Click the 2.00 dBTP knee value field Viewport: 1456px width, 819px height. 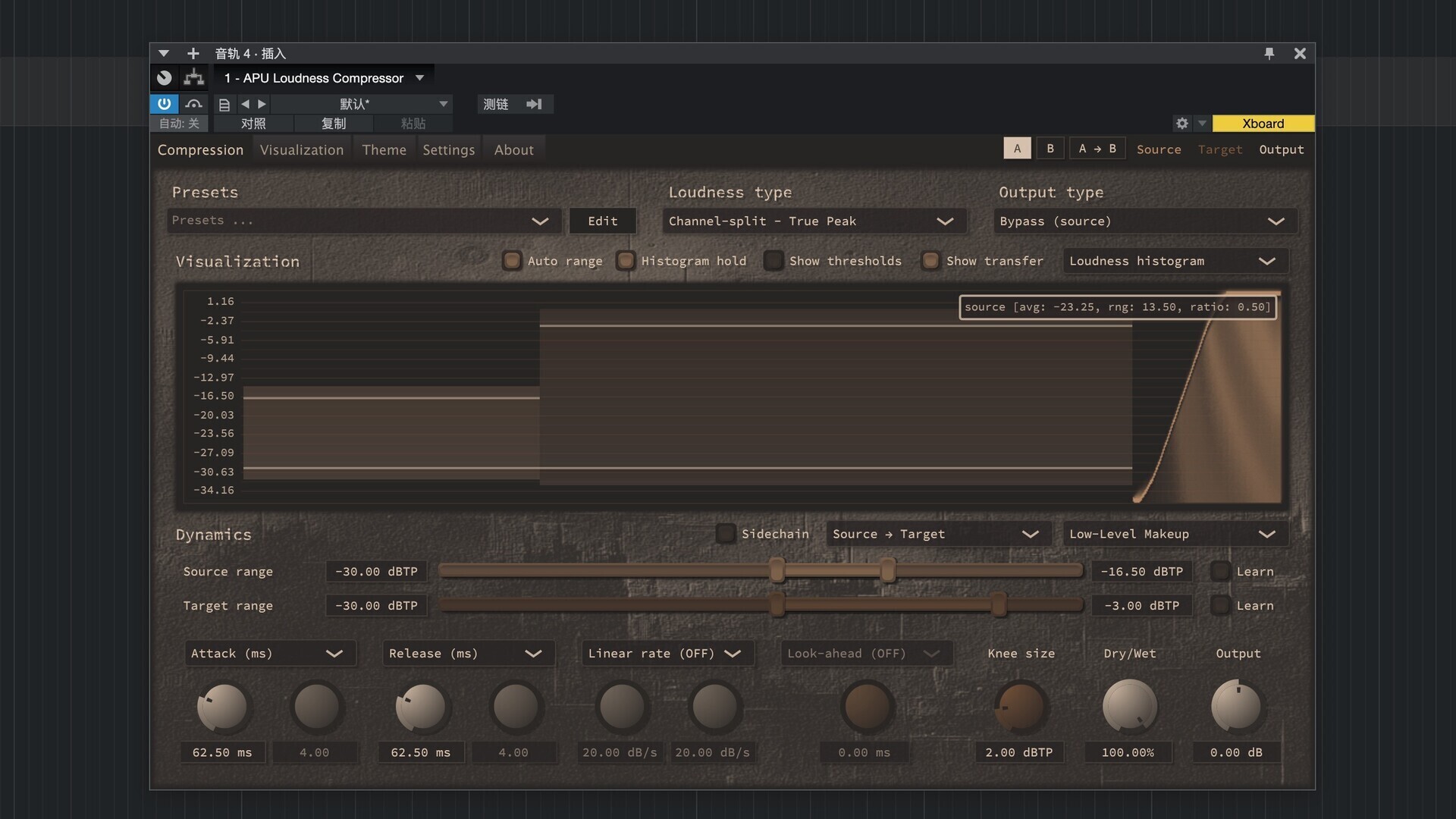pos(1018,752)
